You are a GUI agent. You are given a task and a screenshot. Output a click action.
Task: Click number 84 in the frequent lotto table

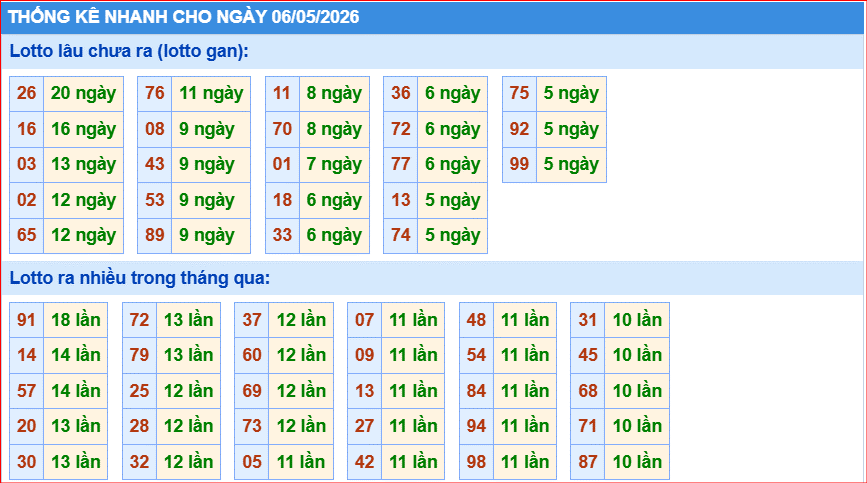(477, 391)
